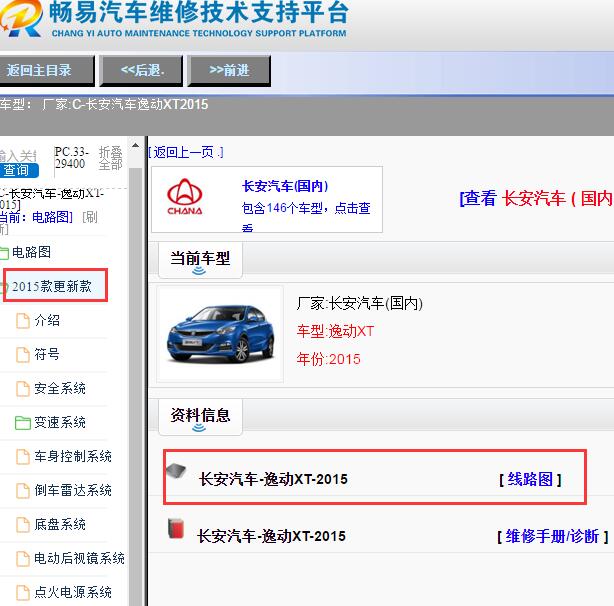Open the 维修手册/诊断 link

click(553, 536)
